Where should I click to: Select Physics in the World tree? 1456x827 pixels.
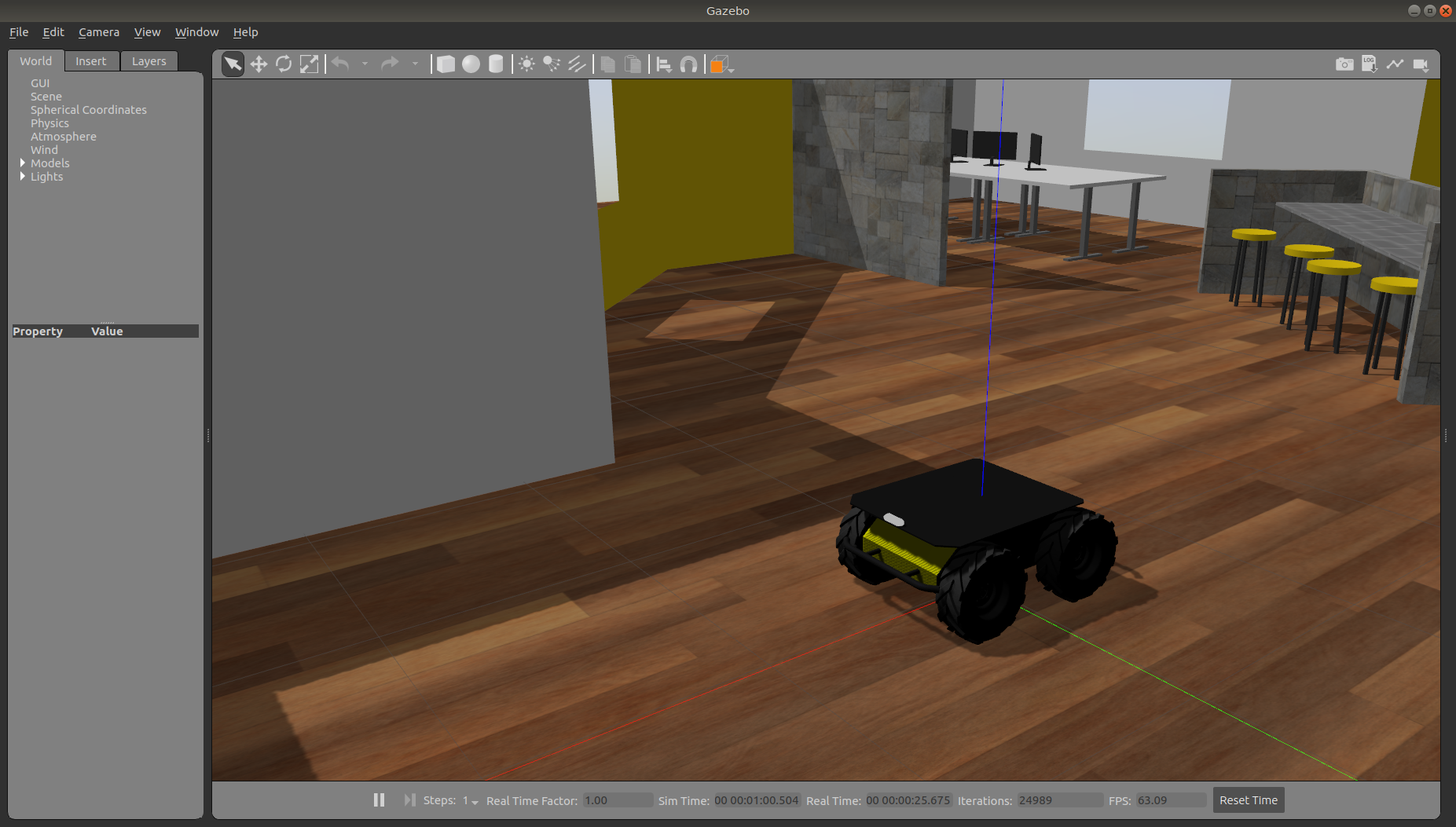(x=50, y=123)
